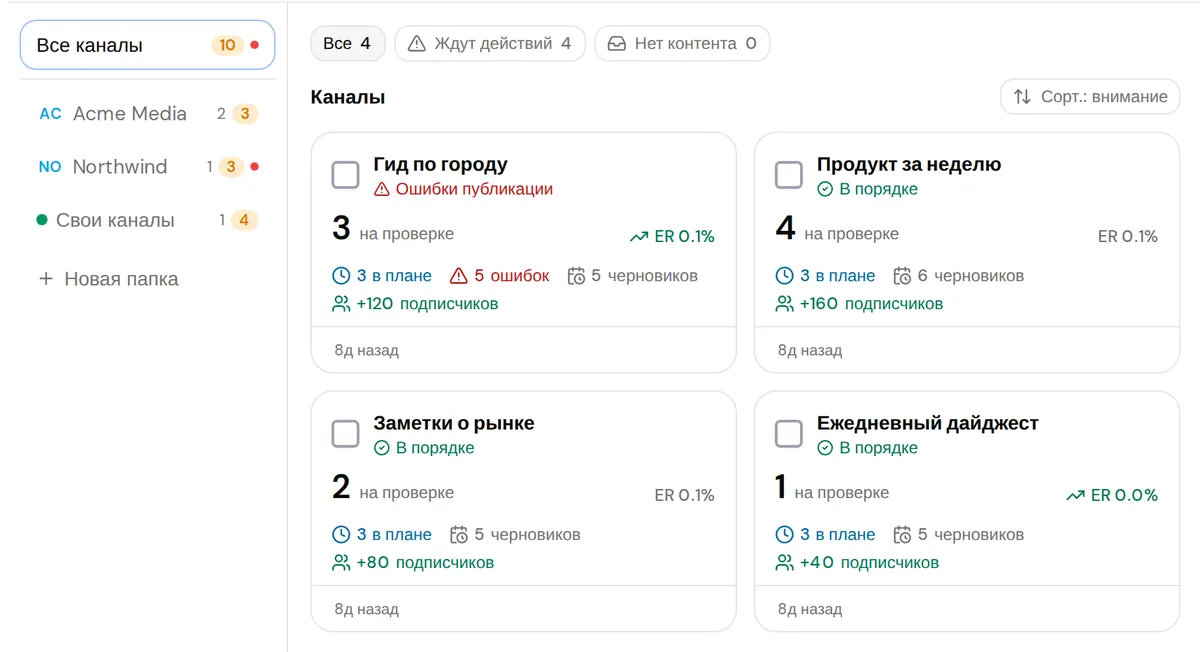Click the clock icon in Гид по городу card

point(341,276)
